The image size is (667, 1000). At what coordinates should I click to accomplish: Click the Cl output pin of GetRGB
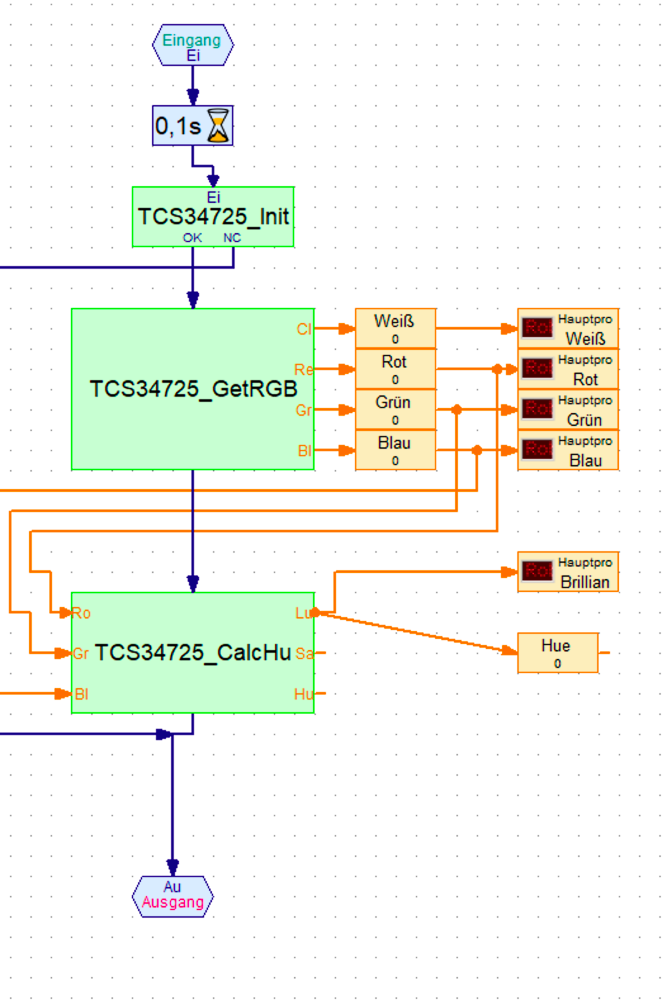304,329
